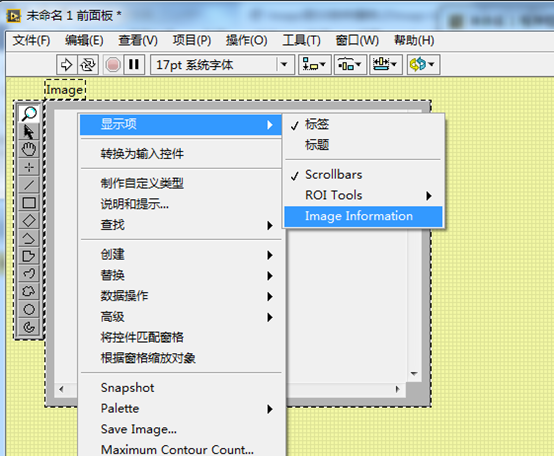Select the Zoom magnifier tool
The width and height of the screenshot is (554, 456).
pos(29,114)
